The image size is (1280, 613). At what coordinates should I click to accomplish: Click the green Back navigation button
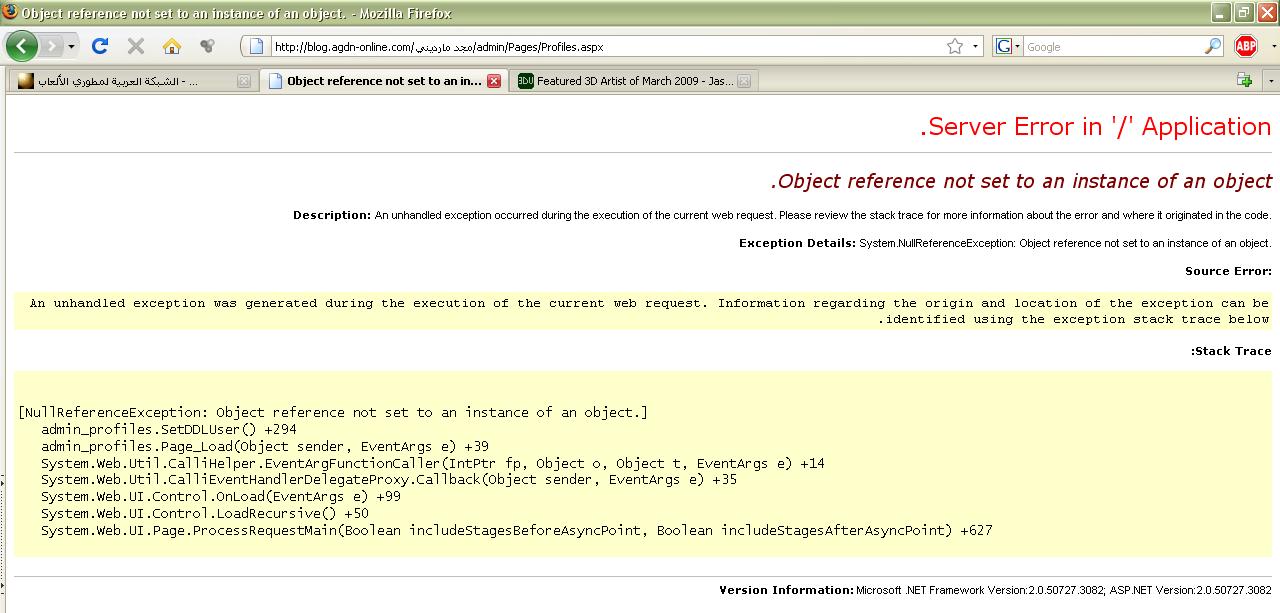[x=21, y=46]
